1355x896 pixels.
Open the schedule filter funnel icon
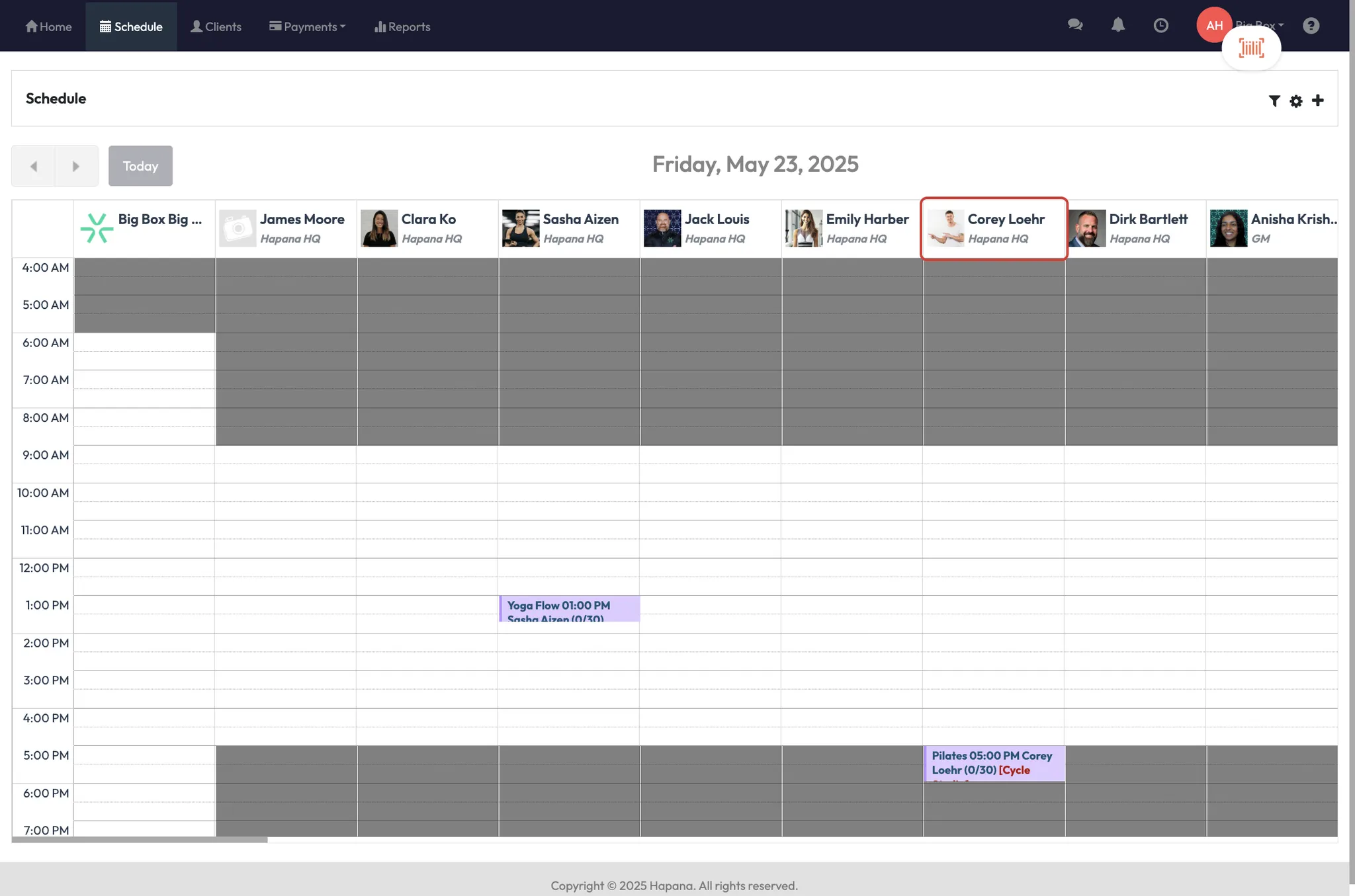pos(1274,101)
